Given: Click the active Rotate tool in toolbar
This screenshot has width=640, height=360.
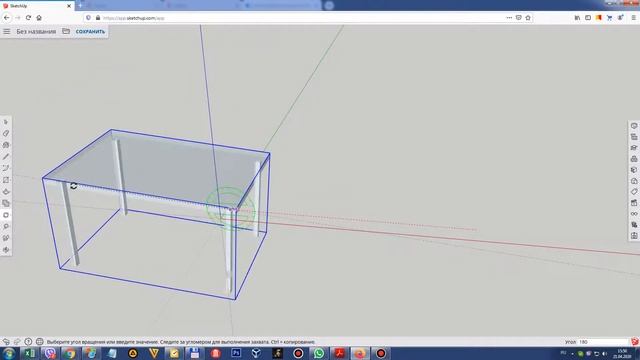Looking at the screenshot, I should [6, 215].
